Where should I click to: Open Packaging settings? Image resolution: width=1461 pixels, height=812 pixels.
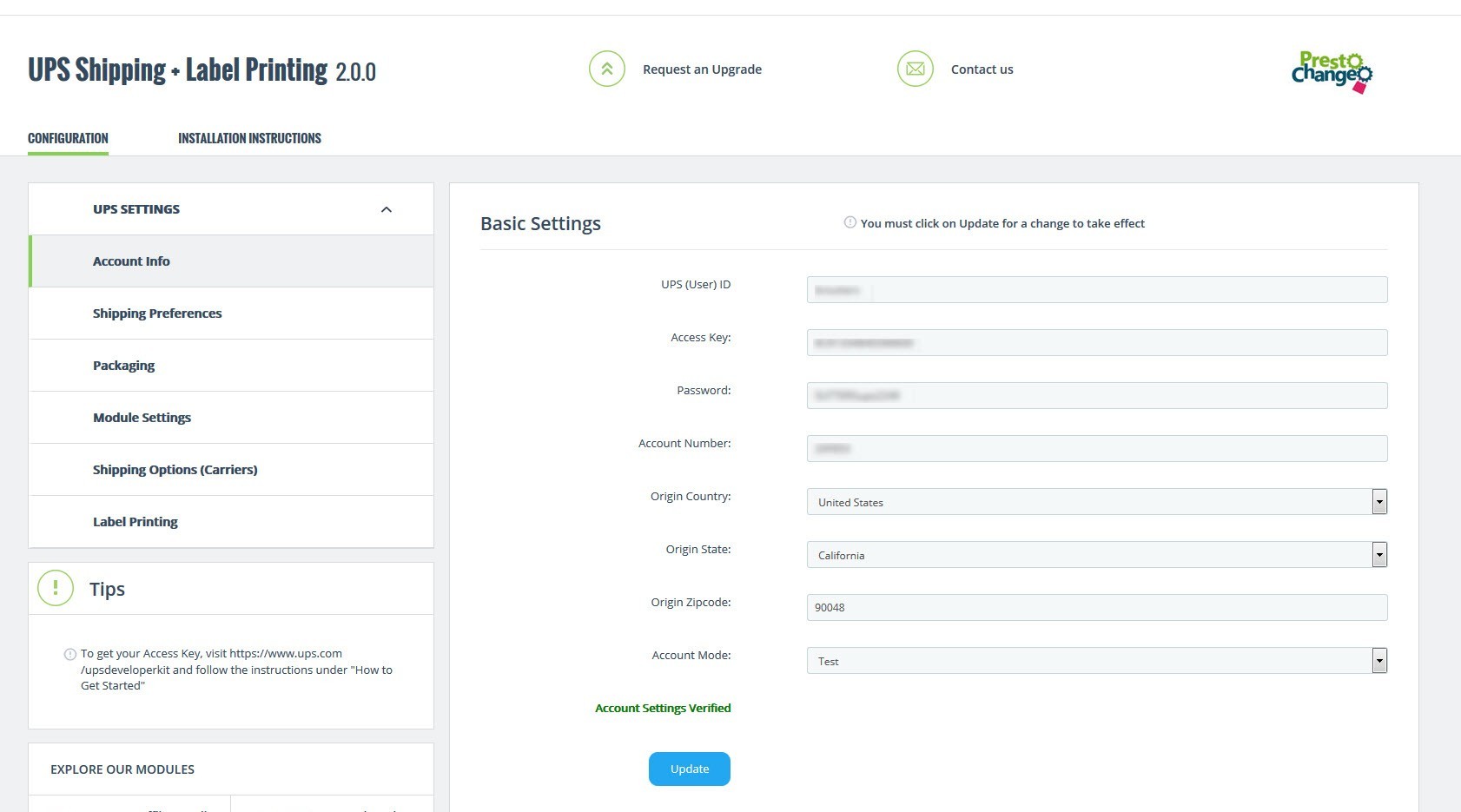click(x=231, y=366)
